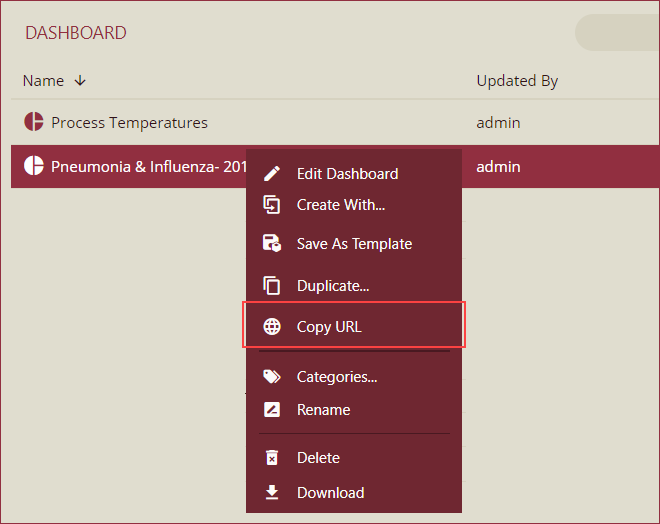Sort by the Name column header
660x524 pixels.
[x=43, y=80]
